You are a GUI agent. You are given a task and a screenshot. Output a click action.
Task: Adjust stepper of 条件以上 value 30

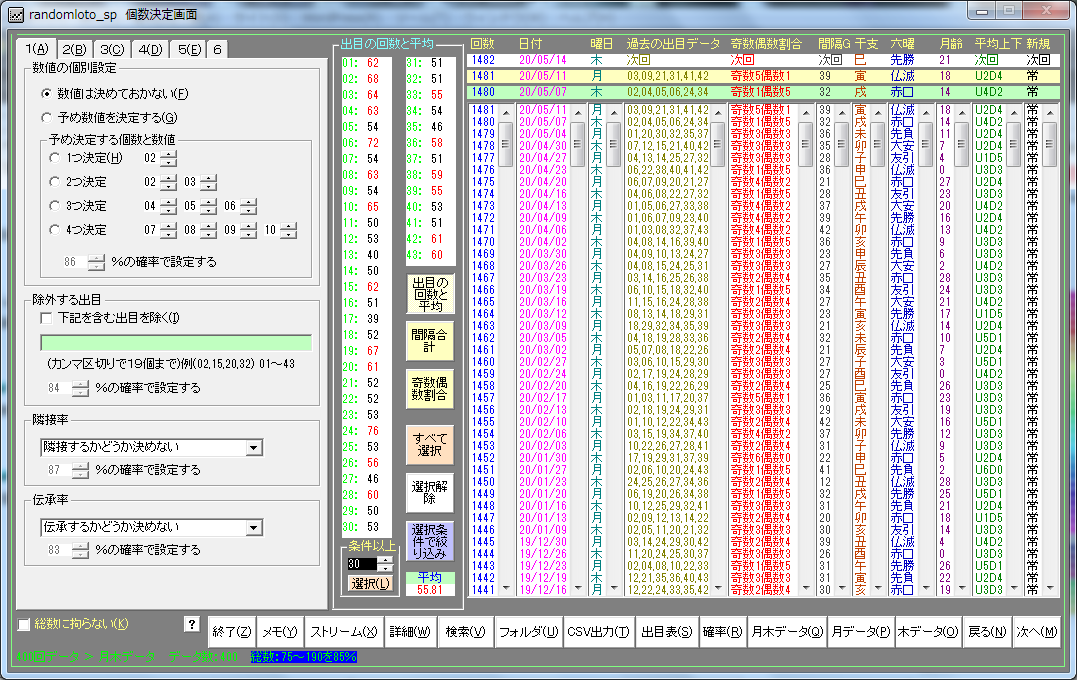pos(385,564)
